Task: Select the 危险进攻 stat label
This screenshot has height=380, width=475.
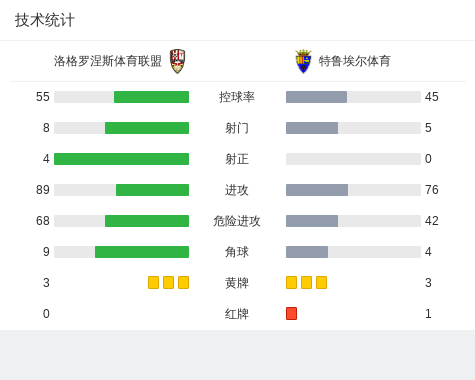Action: (x=237, y=221)
